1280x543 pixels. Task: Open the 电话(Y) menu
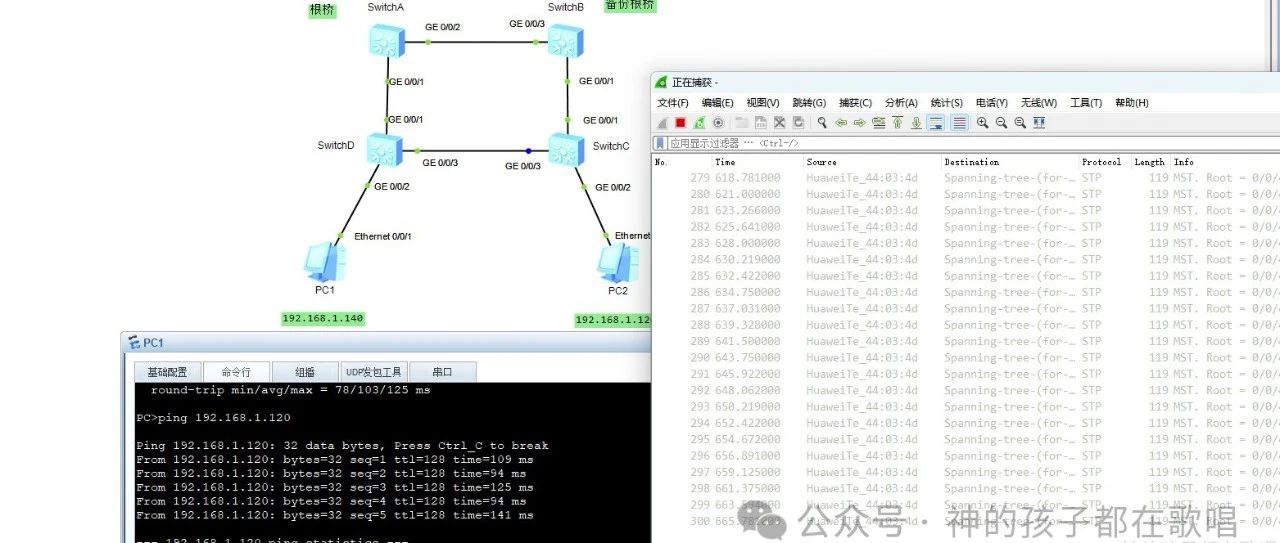(992, 103)
